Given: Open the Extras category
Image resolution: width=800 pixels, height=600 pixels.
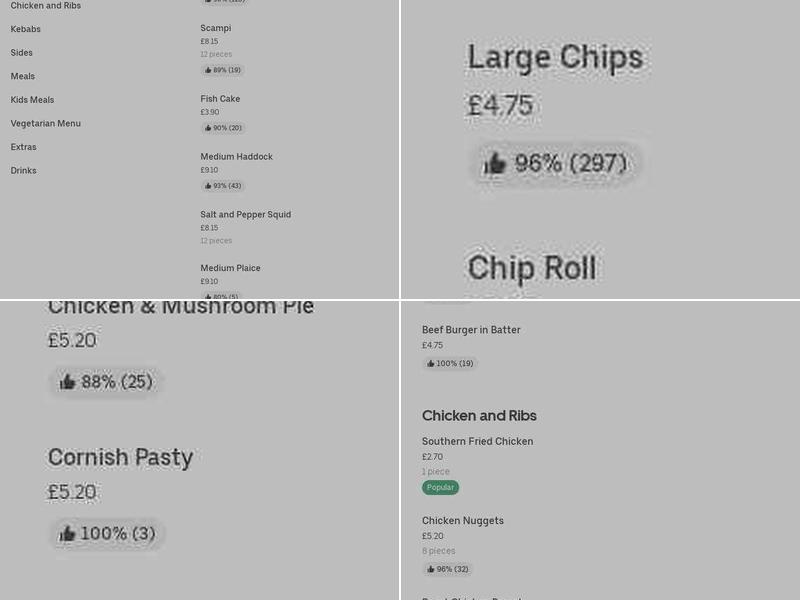Looking at the screenshot, I should tap(23, 146).
